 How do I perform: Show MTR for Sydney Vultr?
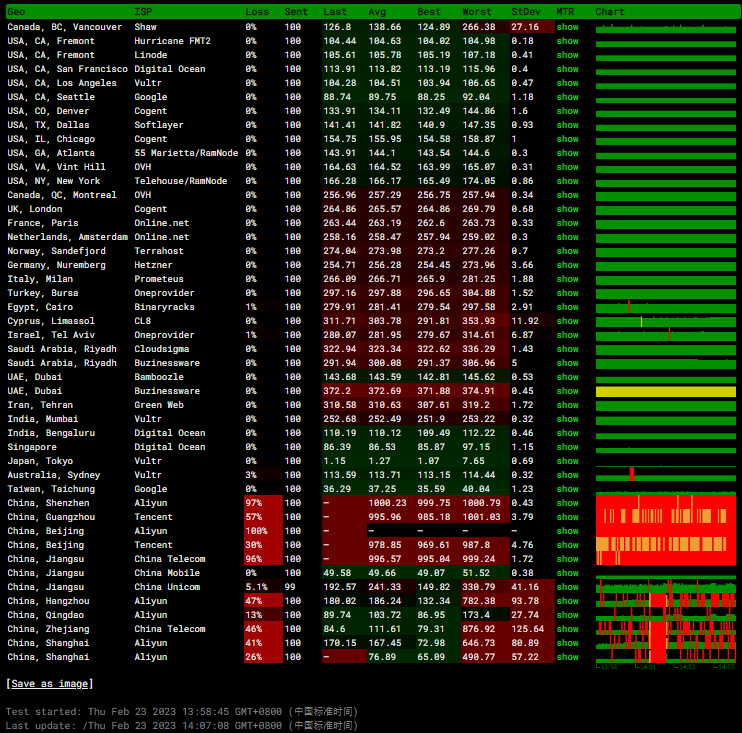point(567,475)
